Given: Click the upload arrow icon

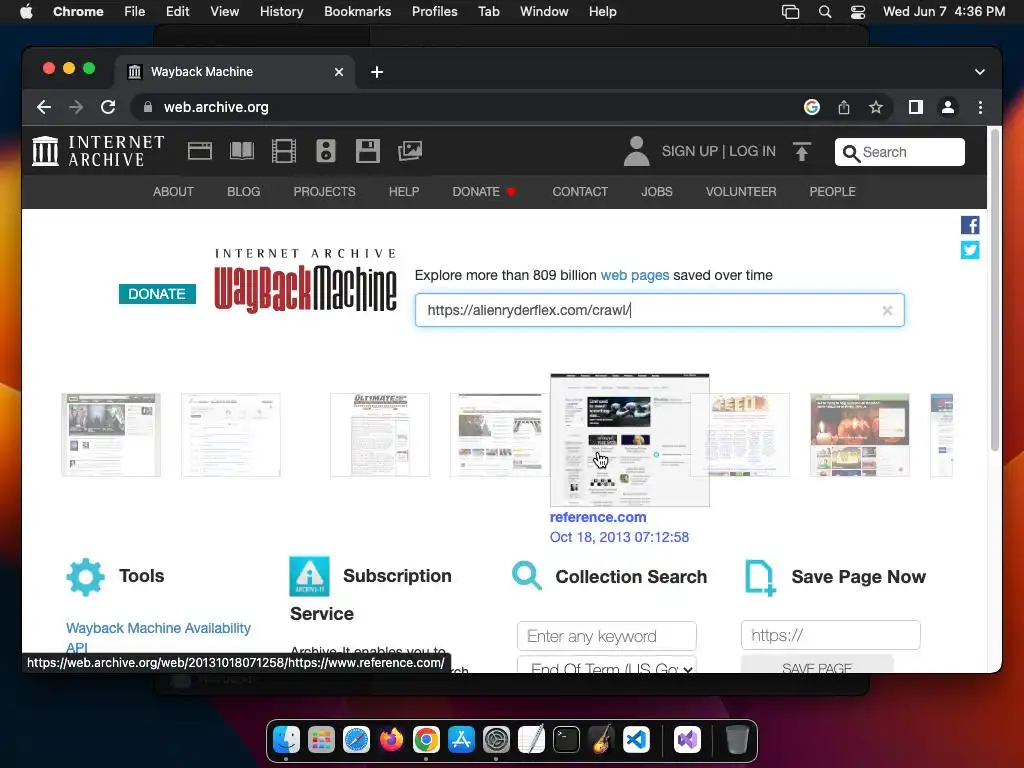Looking at the screenshot, I should 802,152.
